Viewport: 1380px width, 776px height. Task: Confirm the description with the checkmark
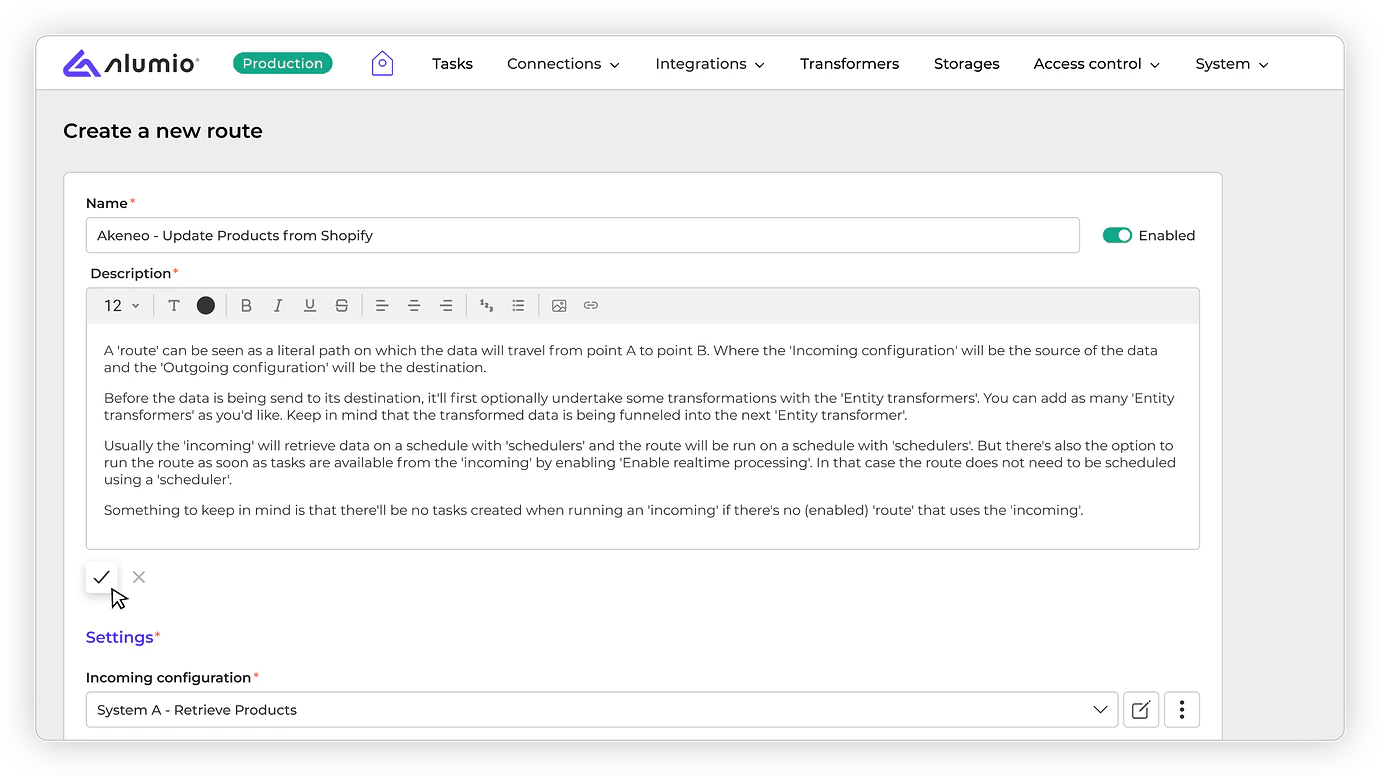tap(101, 577)
